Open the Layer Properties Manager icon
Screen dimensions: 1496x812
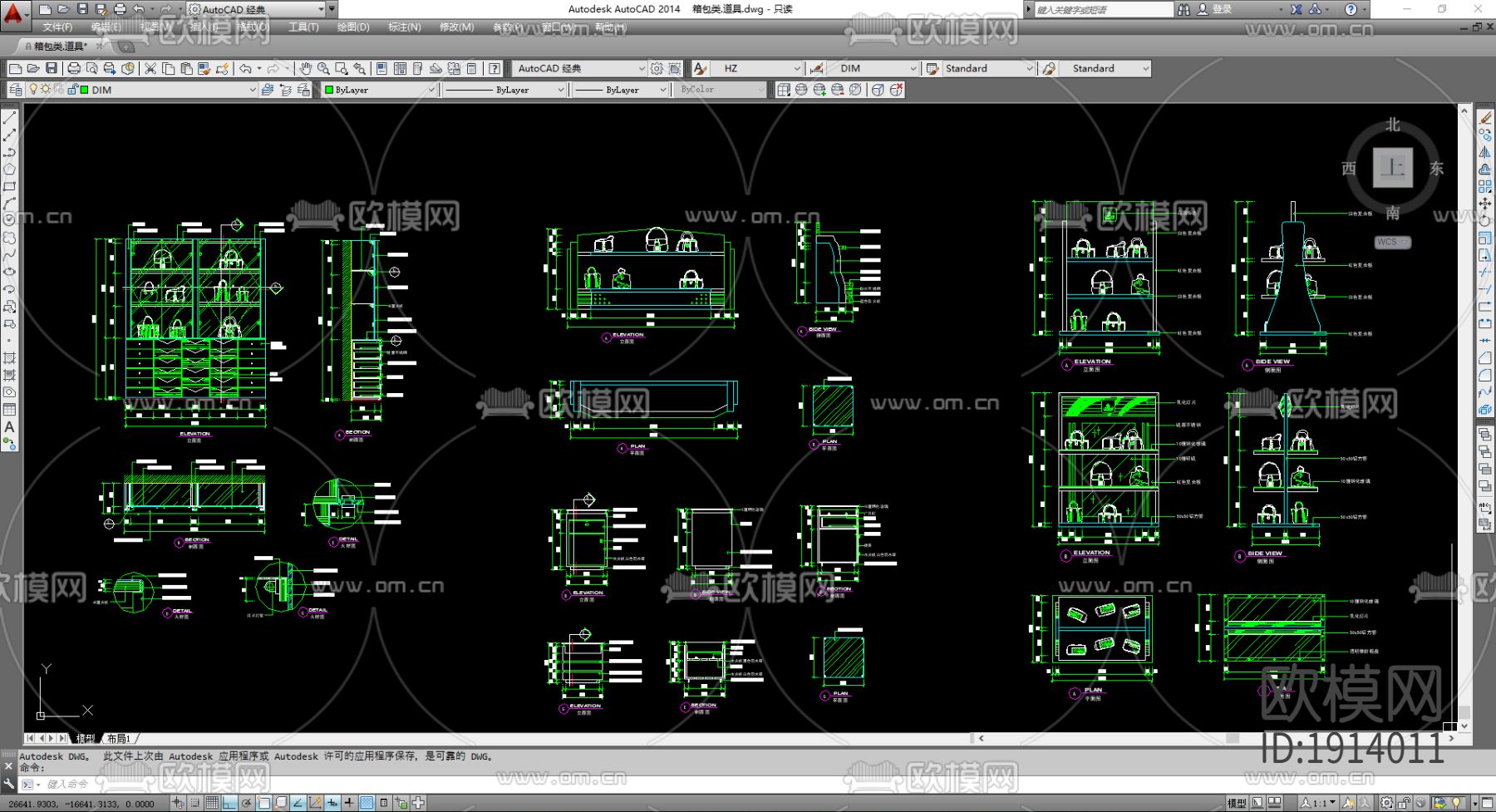[x=16, y=90]
